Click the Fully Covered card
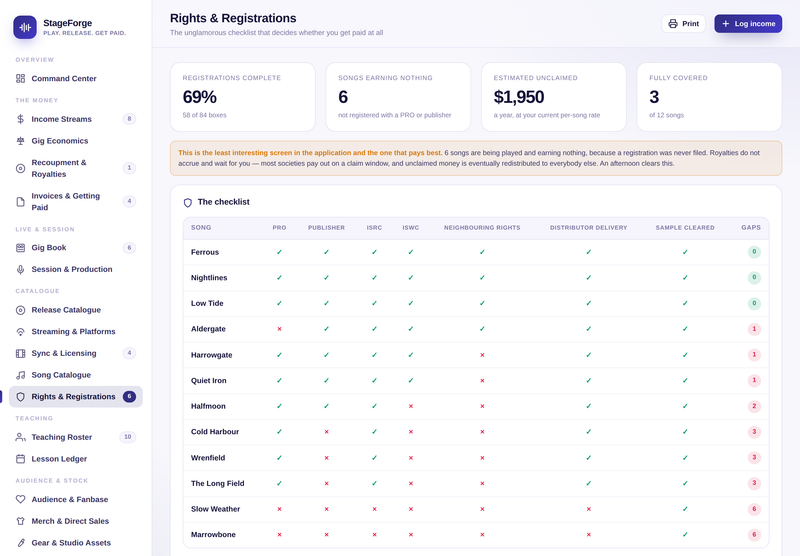The width and height of the screenshot is (800, 556). coord(709,97)
